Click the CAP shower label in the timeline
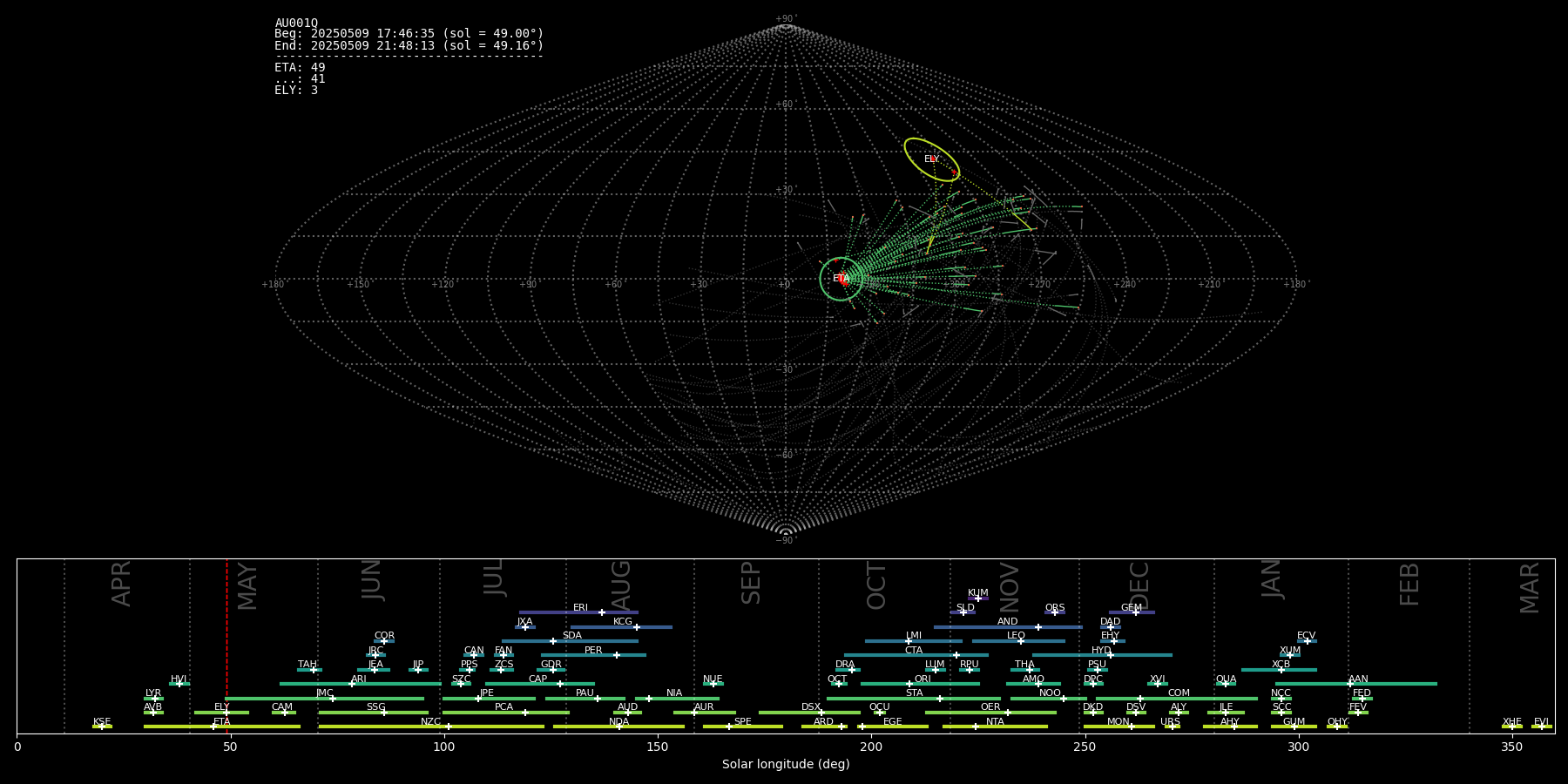Image resolution: width=1568 pixels, height=784 pixels. click(538, 679)
